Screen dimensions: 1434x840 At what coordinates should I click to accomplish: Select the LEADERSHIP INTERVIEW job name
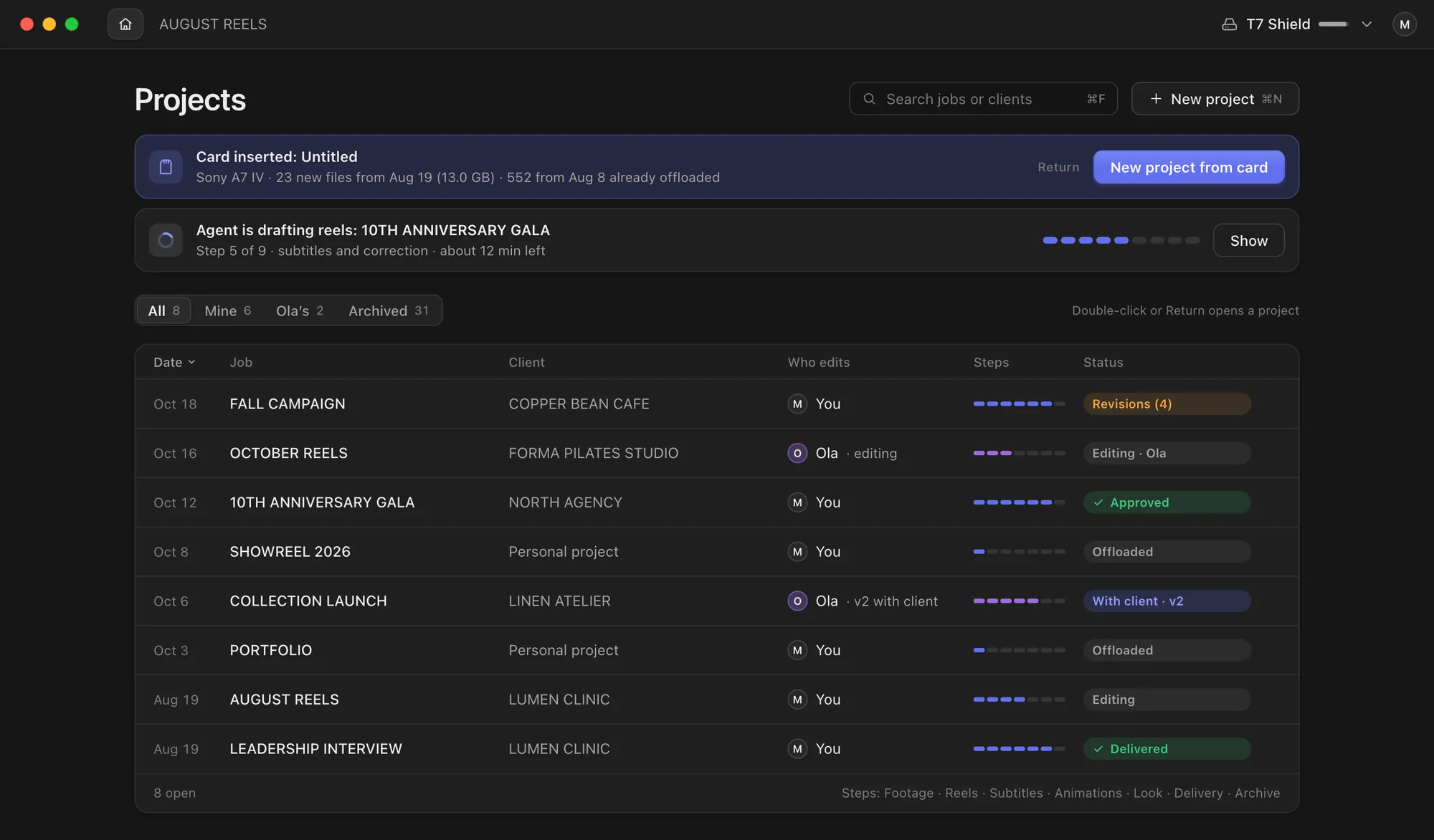point(315,749)
